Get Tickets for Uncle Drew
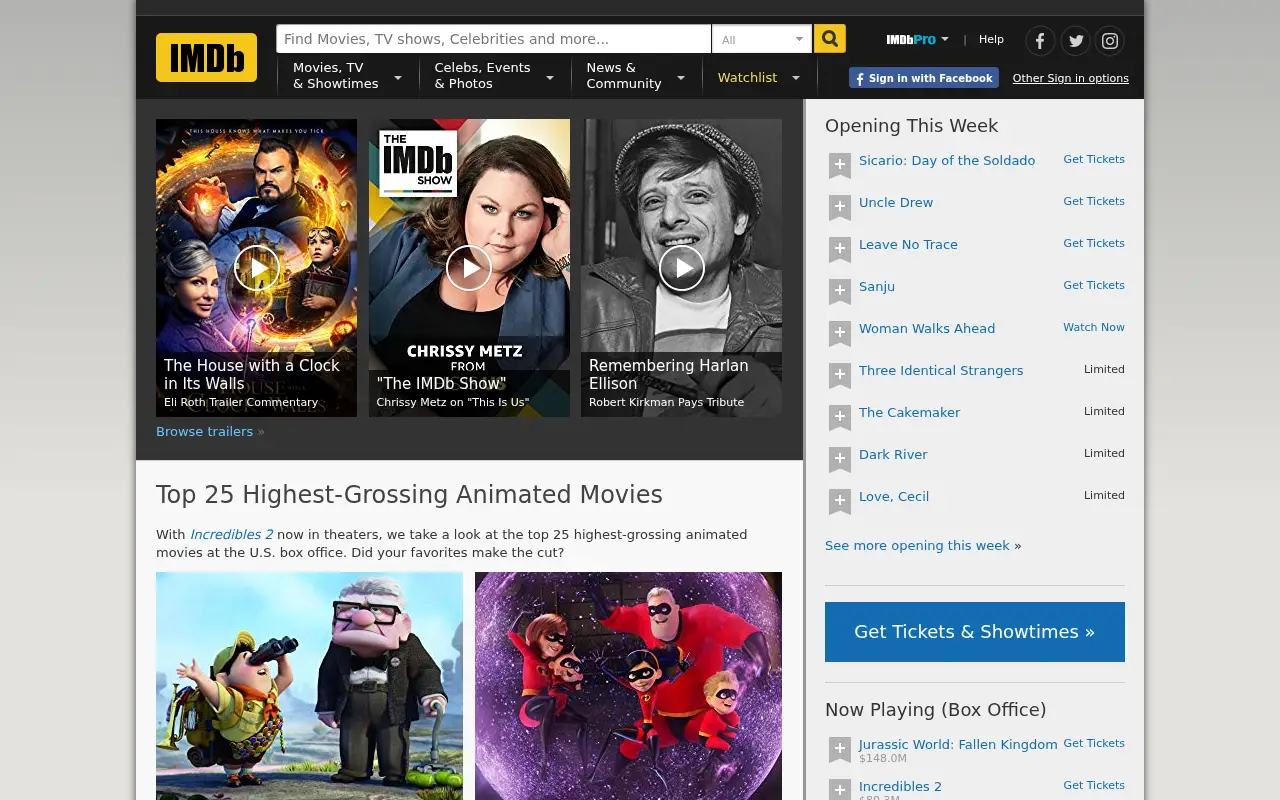This screenshot has height=800, width=1280. [1094, 201]
